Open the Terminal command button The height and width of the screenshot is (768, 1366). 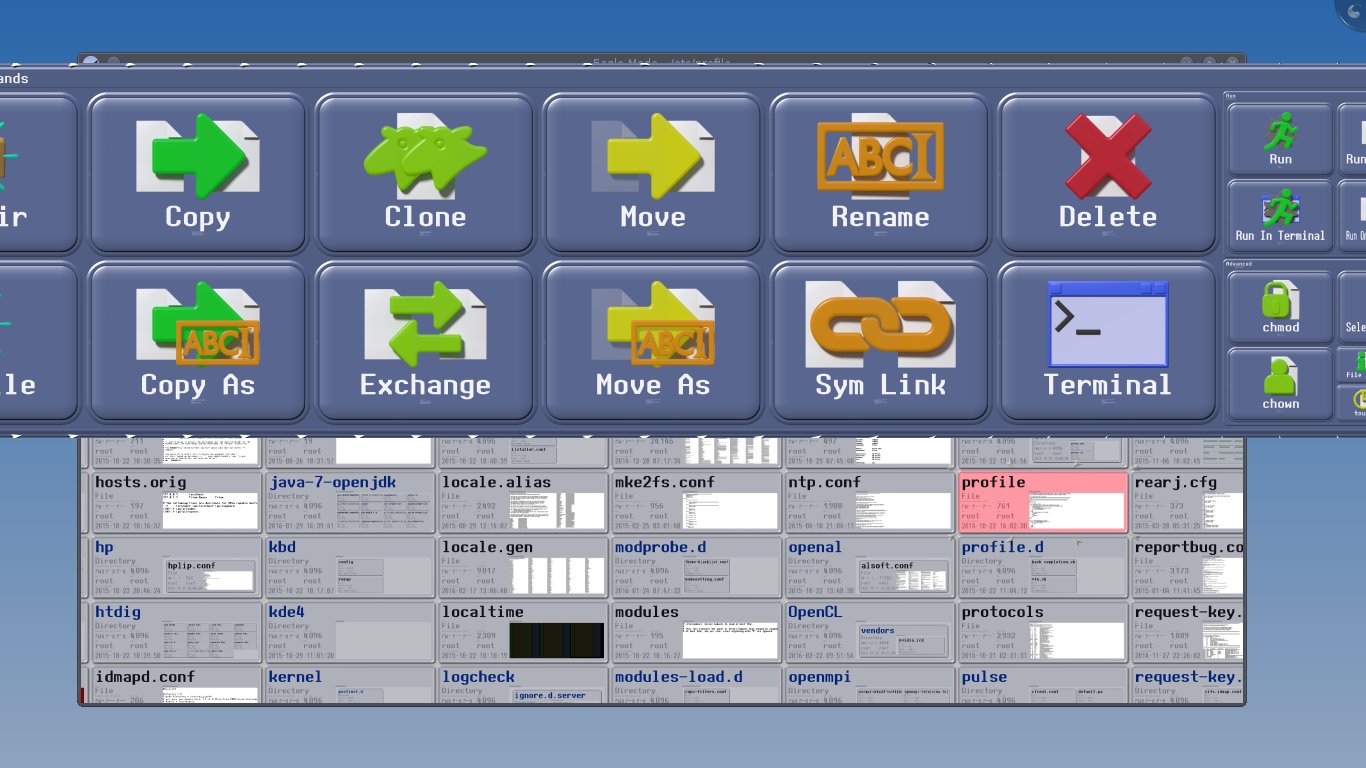pyautogui.click(x=1107, y=342)
